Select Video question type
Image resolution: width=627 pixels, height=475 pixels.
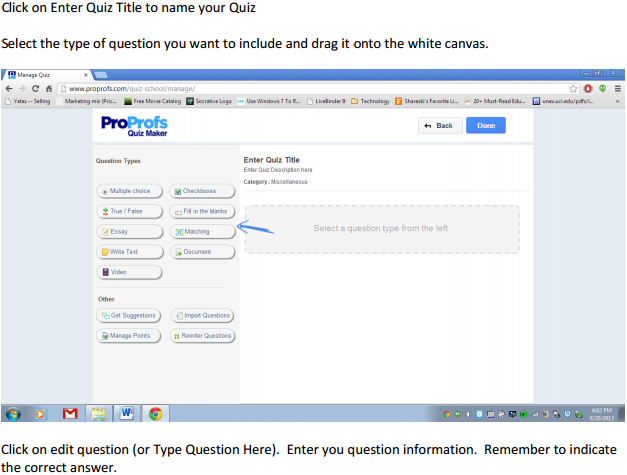(x=130, y=272)
